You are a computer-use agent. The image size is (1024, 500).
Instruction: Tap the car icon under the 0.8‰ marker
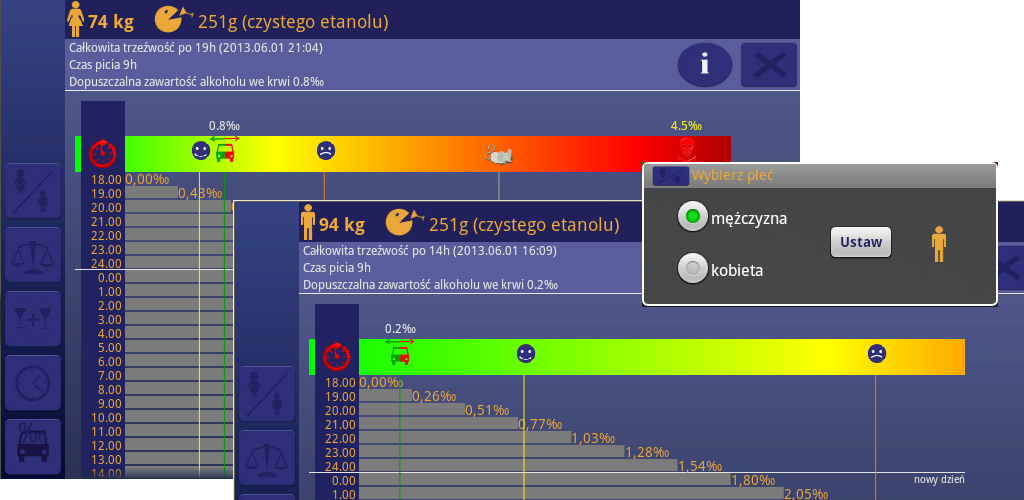coord(225,153)
